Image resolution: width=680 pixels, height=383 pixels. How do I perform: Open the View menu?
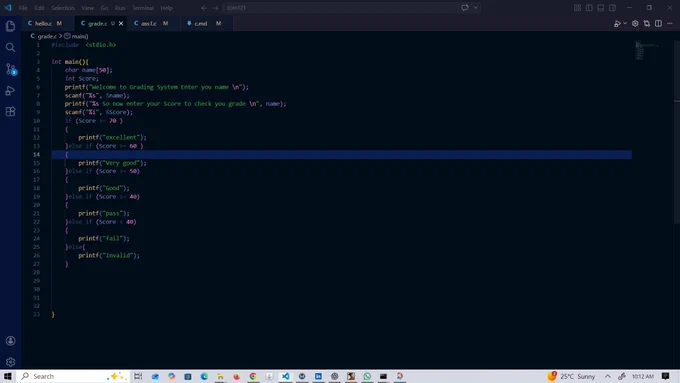87,8
